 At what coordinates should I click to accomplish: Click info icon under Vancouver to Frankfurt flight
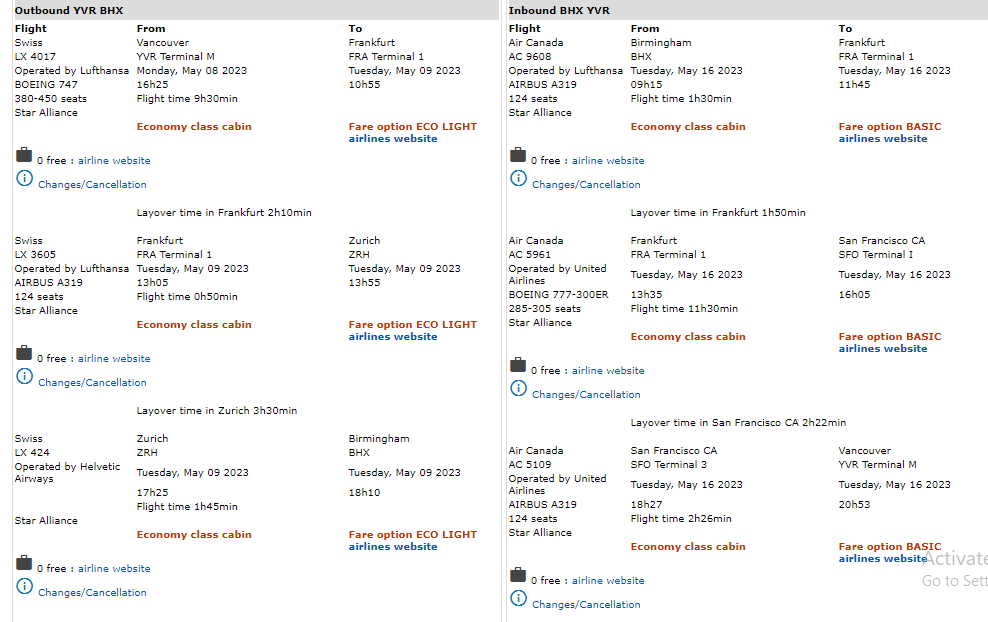(25, 179)
